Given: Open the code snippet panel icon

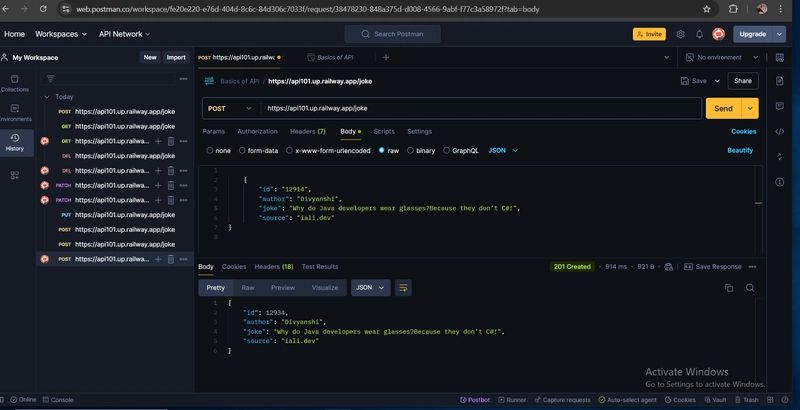Looking at the screenshot, I should click(780, 132).
